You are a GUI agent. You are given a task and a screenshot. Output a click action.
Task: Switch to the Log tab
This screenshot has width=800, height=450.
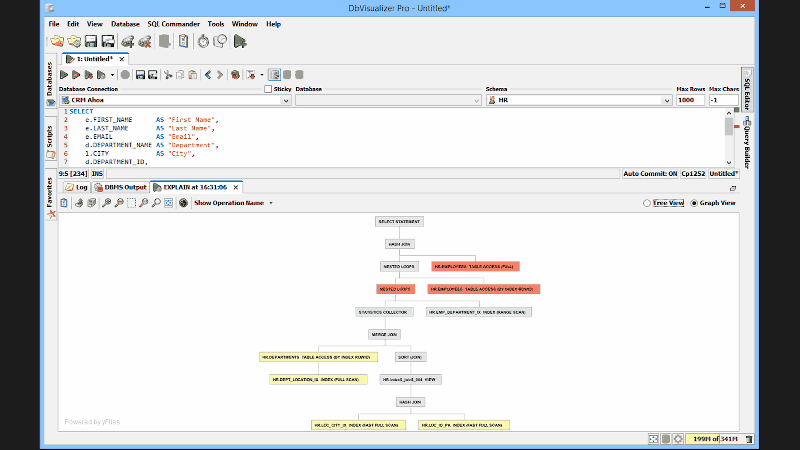tap(77, 187)
